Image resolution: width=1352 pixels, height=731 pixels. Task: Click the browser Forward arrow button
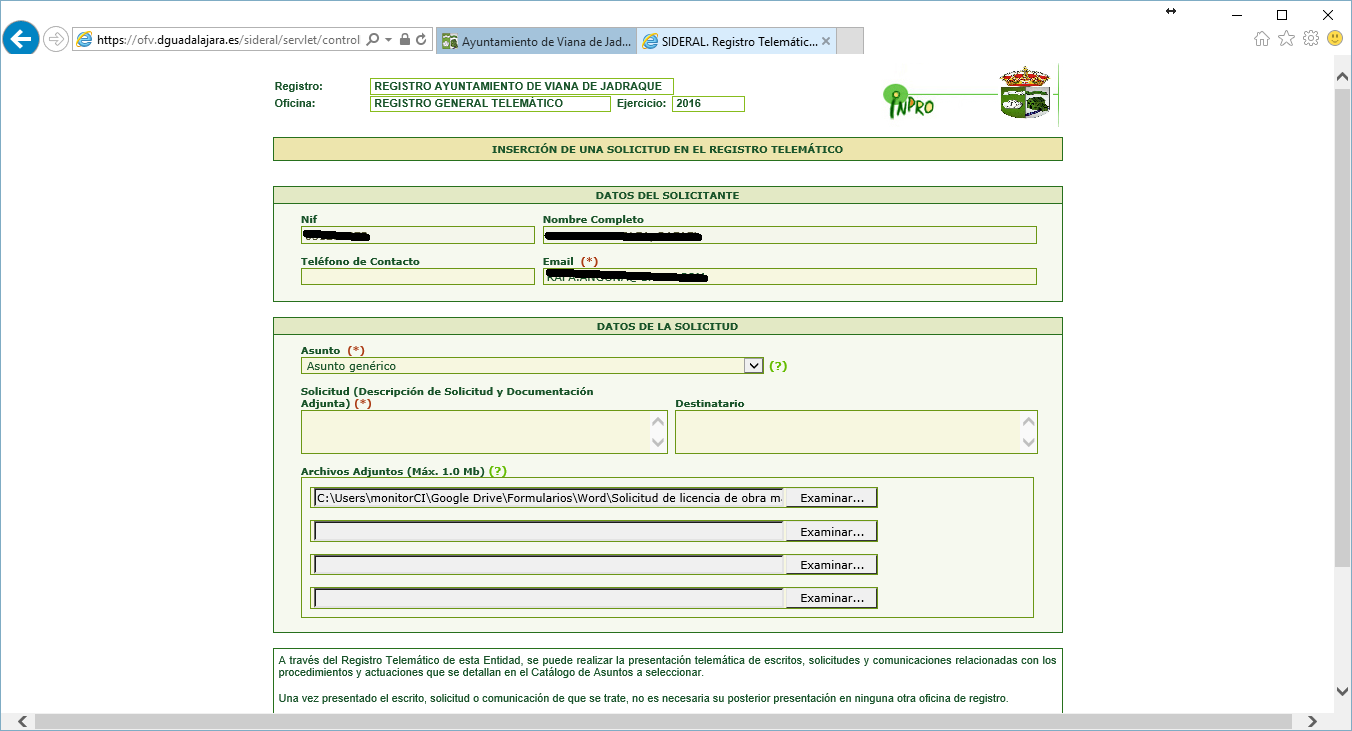pos(56,40)
